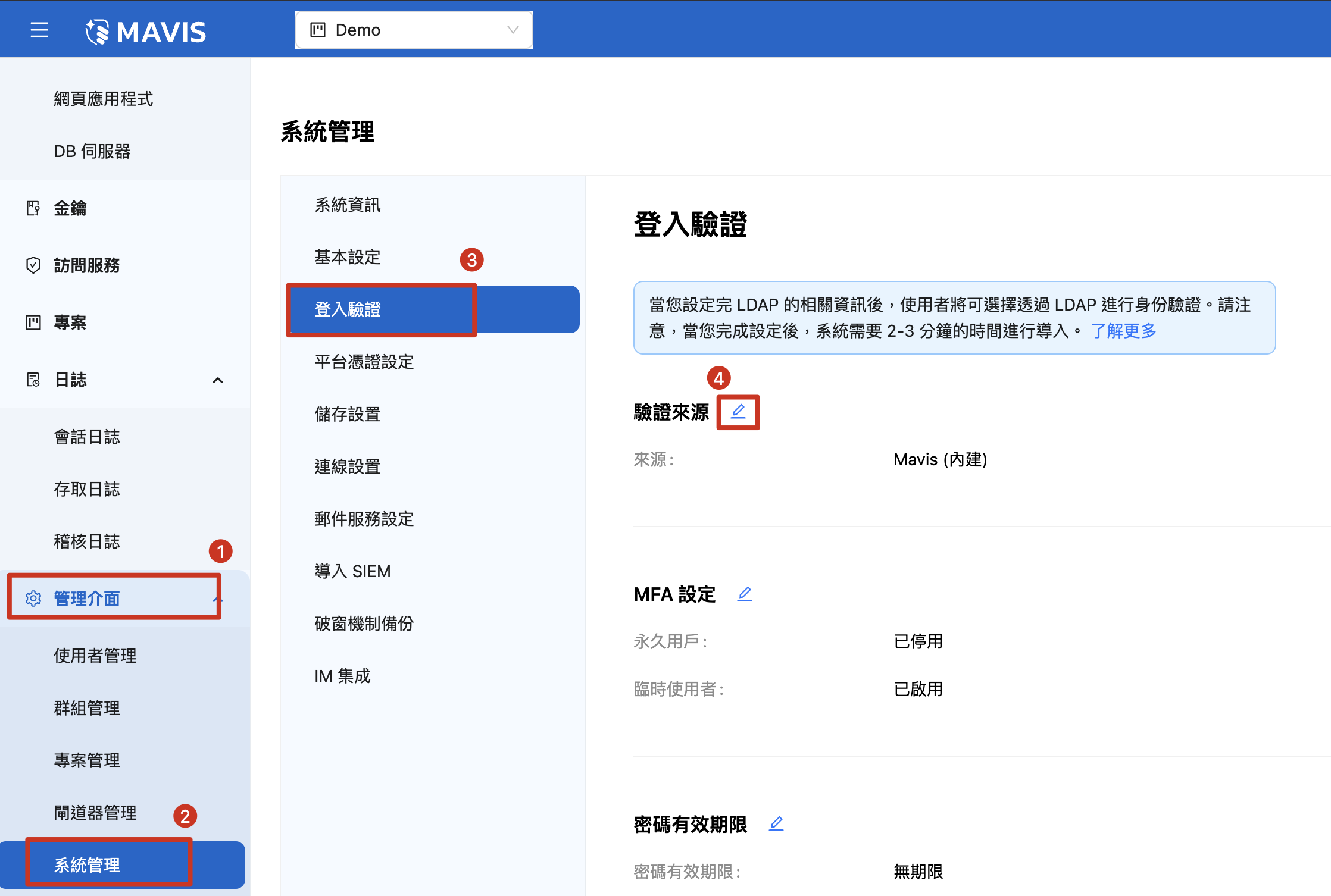Open 存取日誌 log page
The height and width of the screenshot is (896, 1331).
pyautogui.click(x=87, y=489)
